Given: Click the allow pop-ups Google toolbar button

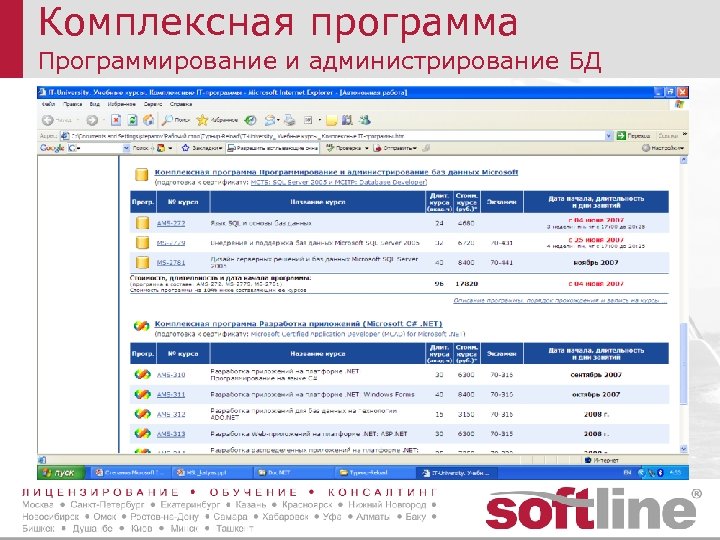Looking at the screenshot, I should (273, 148).
